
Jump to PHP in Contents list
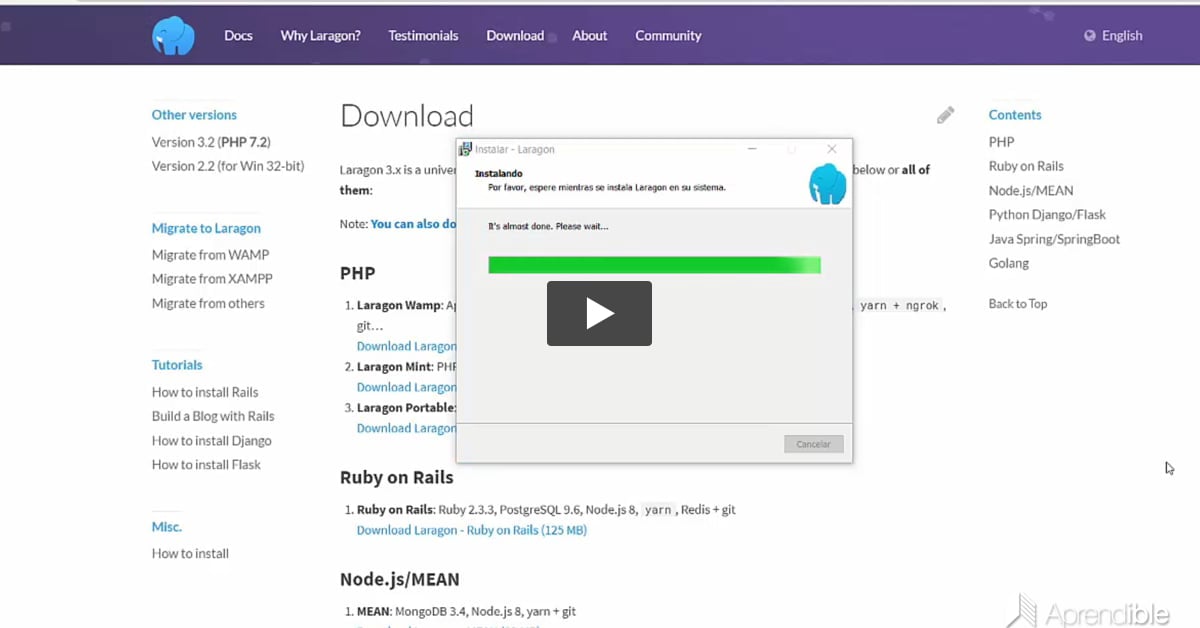(1001, 142)
